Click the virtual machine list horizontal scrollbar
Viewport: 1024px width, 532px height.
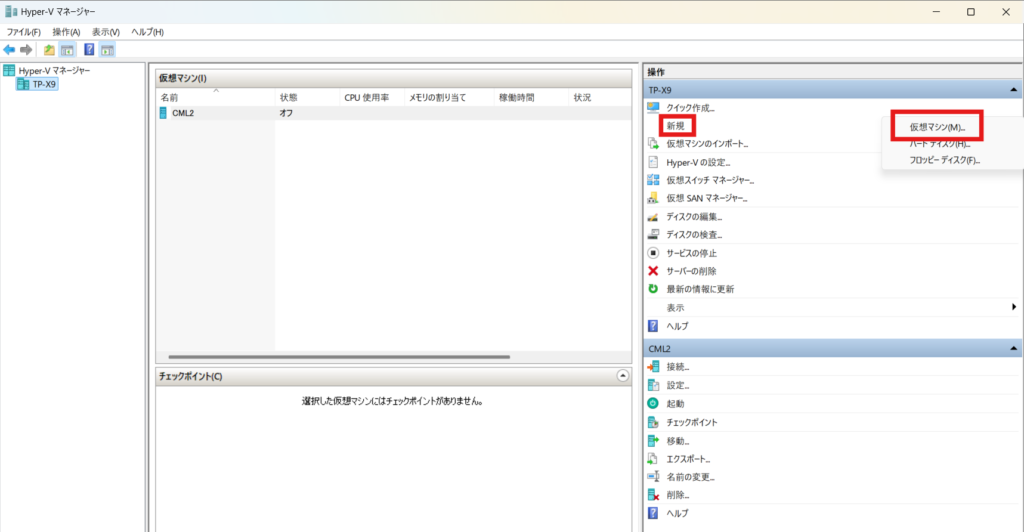pos(339,357)
